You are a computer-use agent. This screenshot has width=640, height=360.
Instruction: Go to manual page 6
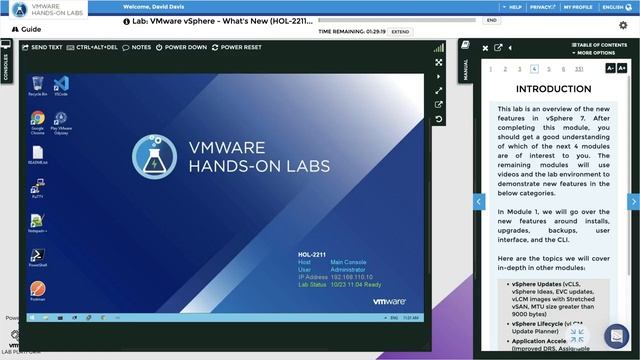coord(563,69)
